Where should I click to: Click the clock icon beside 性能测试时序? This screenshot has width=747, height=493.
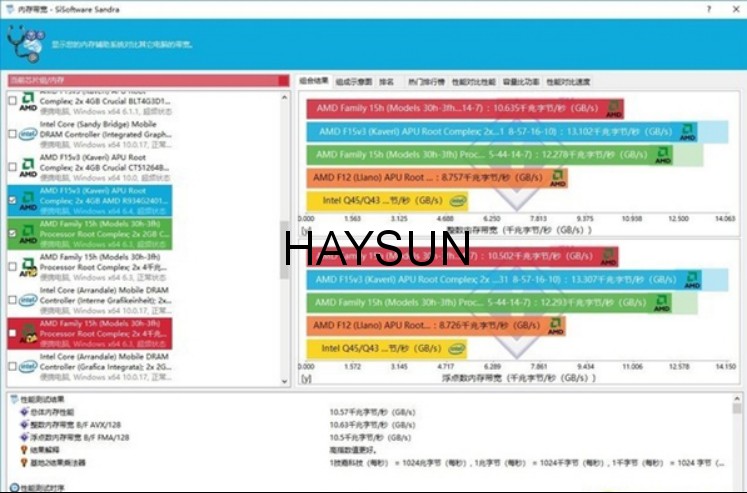[14, 488]
